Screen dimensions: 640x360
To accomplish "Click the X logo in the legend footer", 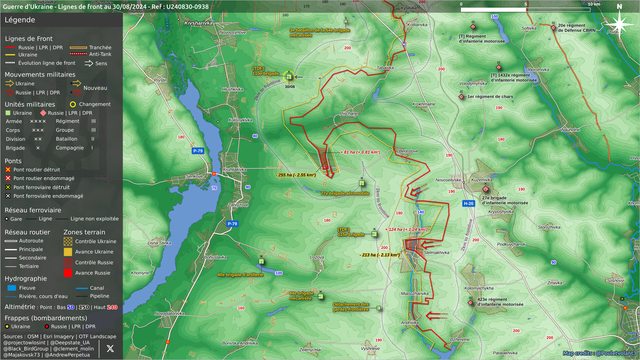I will pyautogui.click(x=110, y=349).
